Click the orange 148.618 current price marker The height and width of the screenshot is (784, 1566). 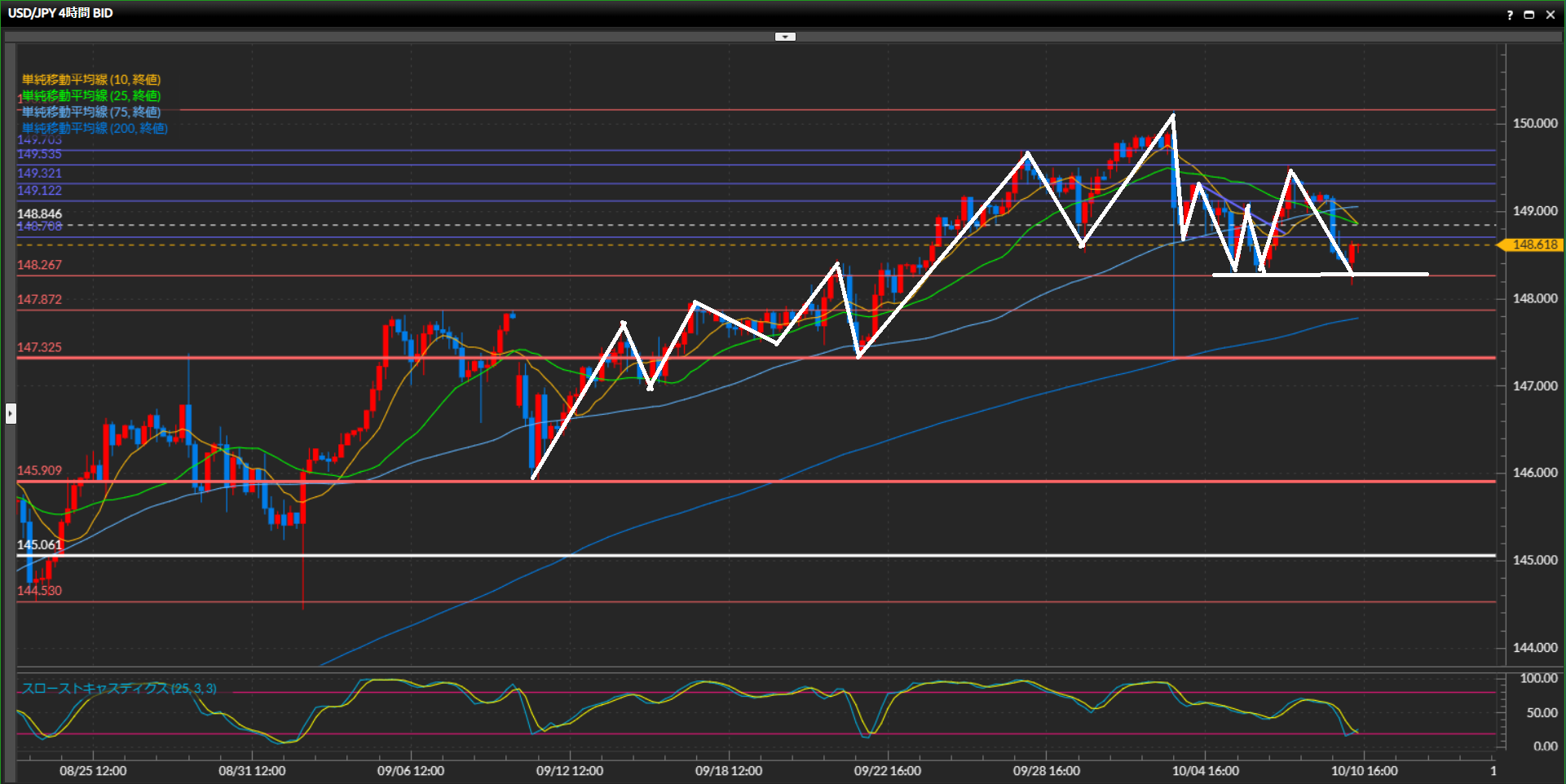click(x=1533, y=244)
